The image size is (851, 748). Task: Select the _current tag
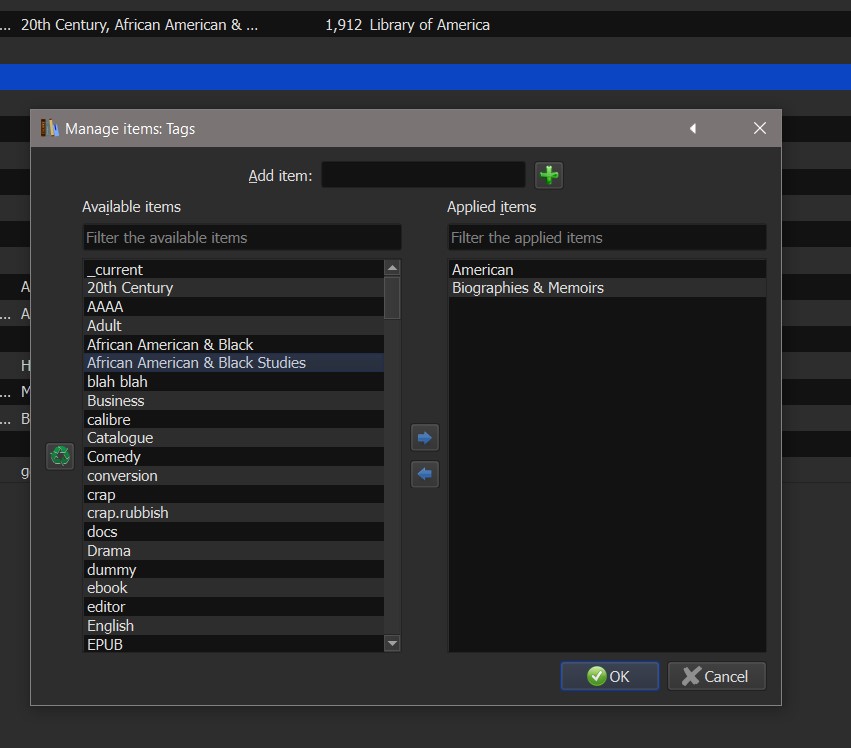click(x=233, y=269)
